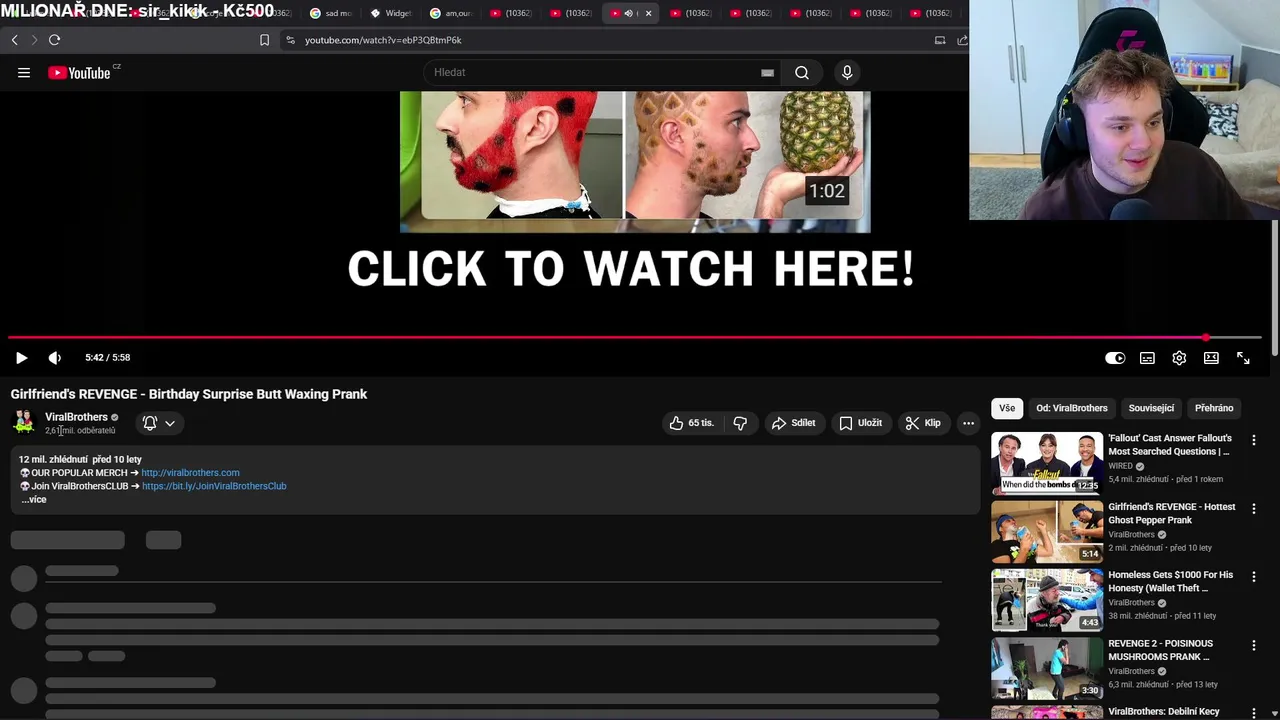Open viralbrothers.com merch link
The image size is (1280, 720).
(190, 473)
